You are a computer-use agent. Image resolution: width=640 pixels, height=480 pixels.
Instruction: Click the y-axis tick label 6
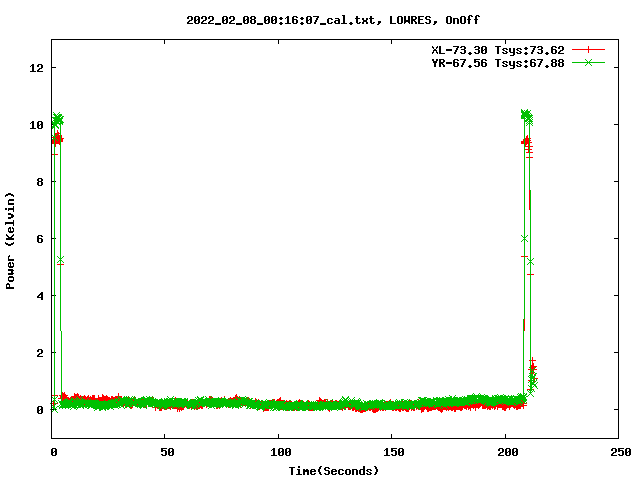40,239
